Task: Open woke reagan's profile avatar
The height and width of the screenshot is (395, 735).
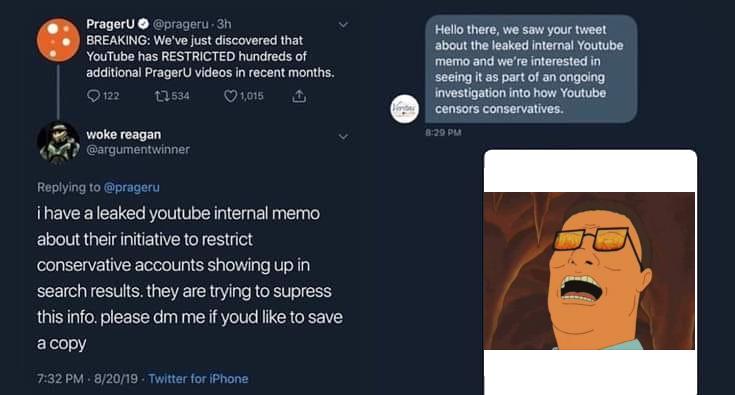Action: point(58,142)
